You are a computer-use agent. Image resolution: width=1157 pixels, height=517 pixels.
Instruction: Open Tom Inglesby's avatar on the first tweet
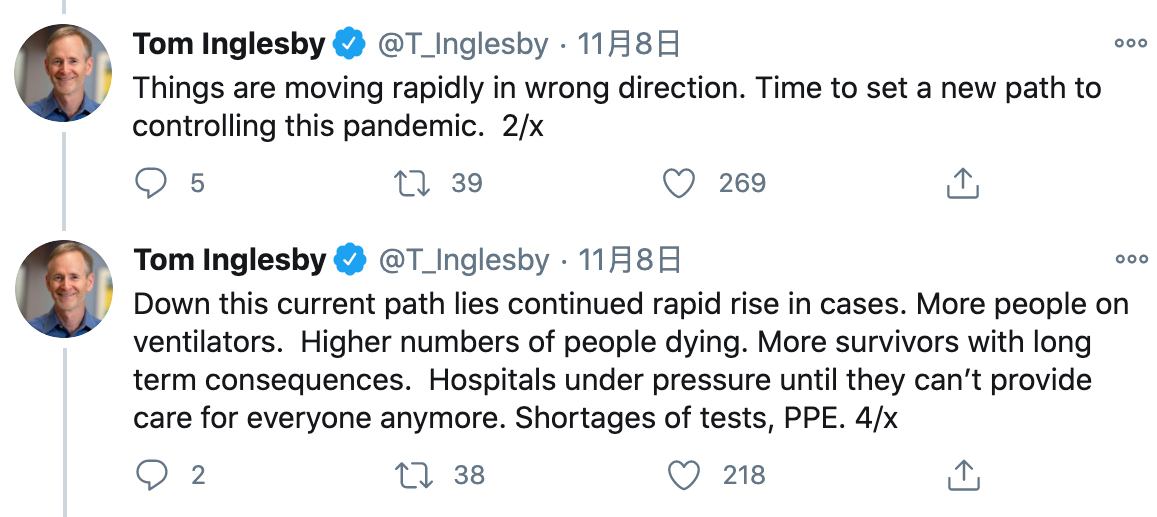point(64,73)
